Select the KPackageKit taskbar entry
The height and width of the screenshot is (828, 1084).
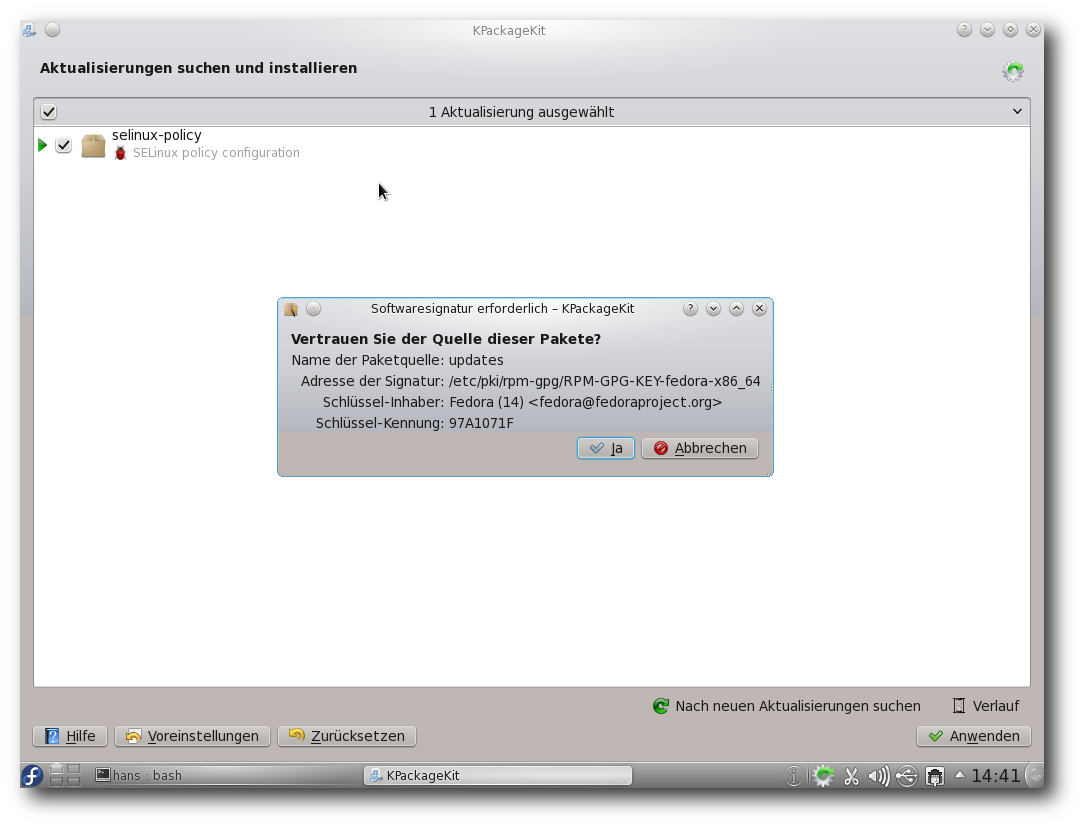click(498, 775)
